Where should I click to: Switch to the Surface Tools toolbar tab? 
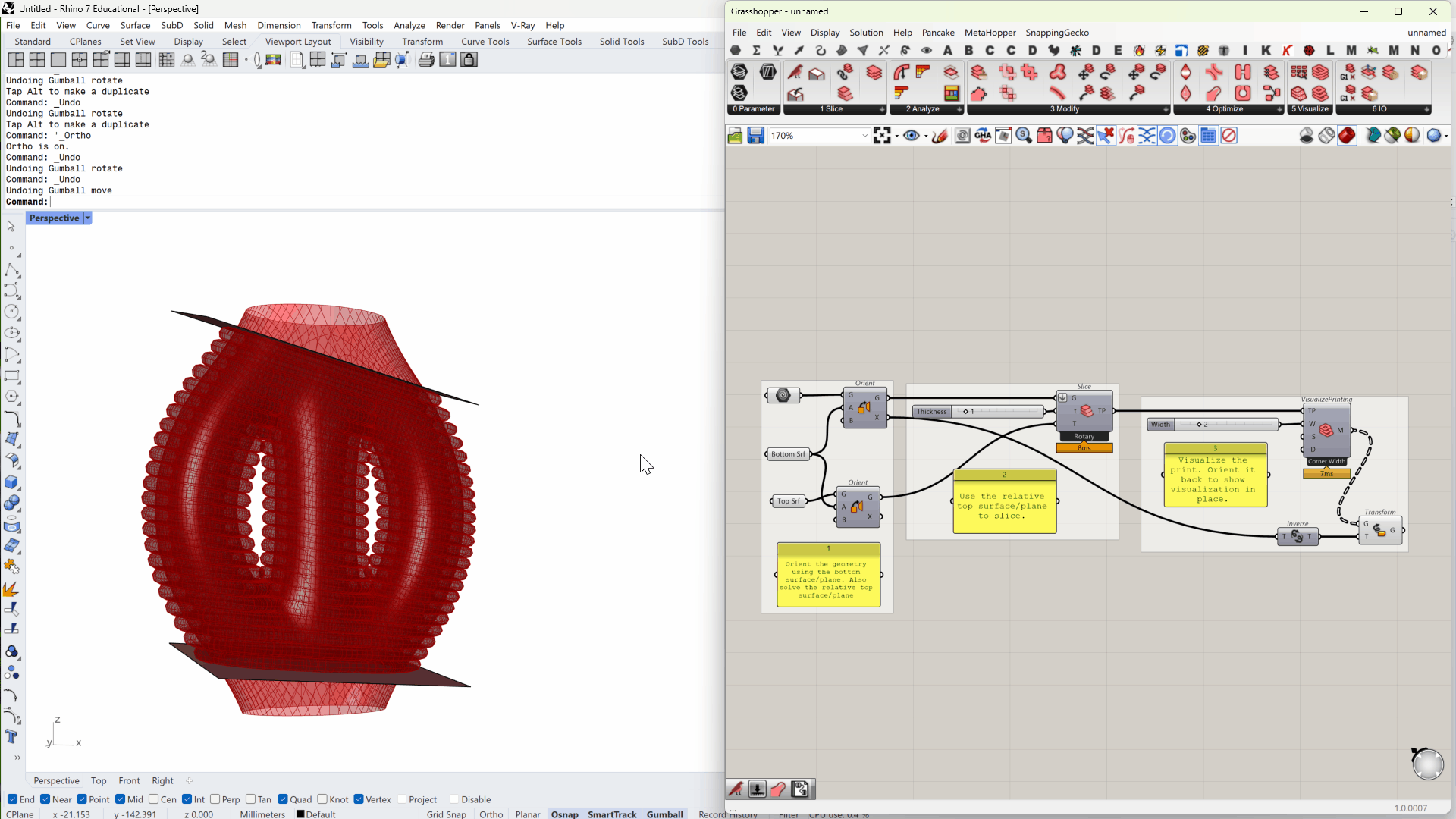[x=554, y=42]
